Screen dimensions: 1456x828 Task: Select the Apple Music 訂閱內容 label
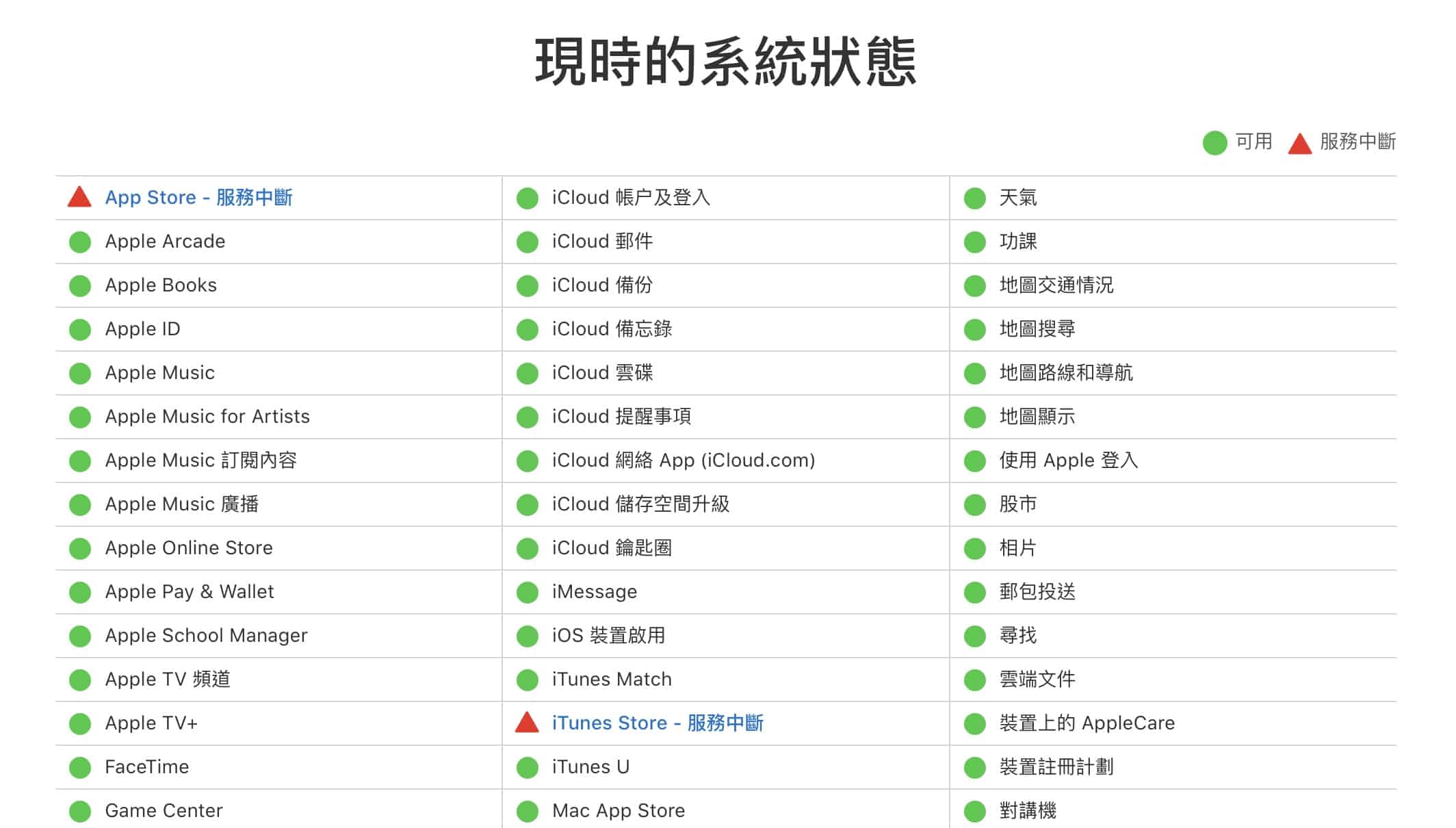[200, 461]
